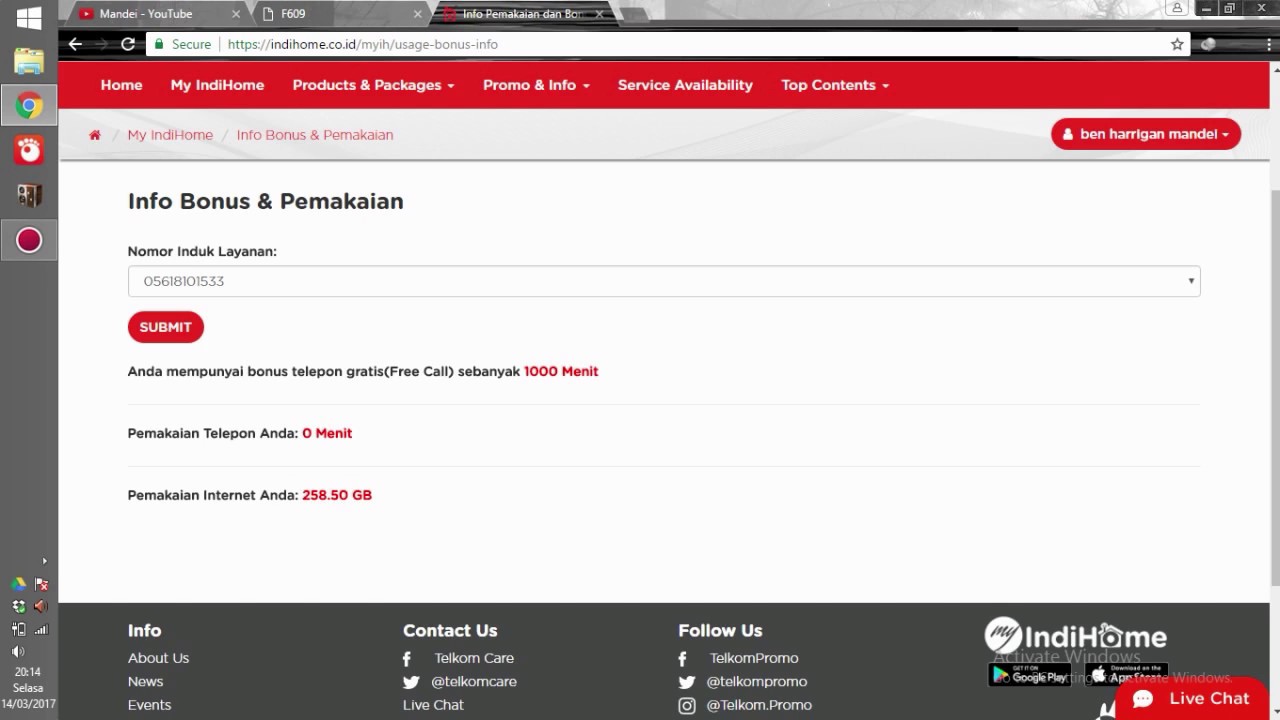Click the address bar URL

[x=362, y=44]
